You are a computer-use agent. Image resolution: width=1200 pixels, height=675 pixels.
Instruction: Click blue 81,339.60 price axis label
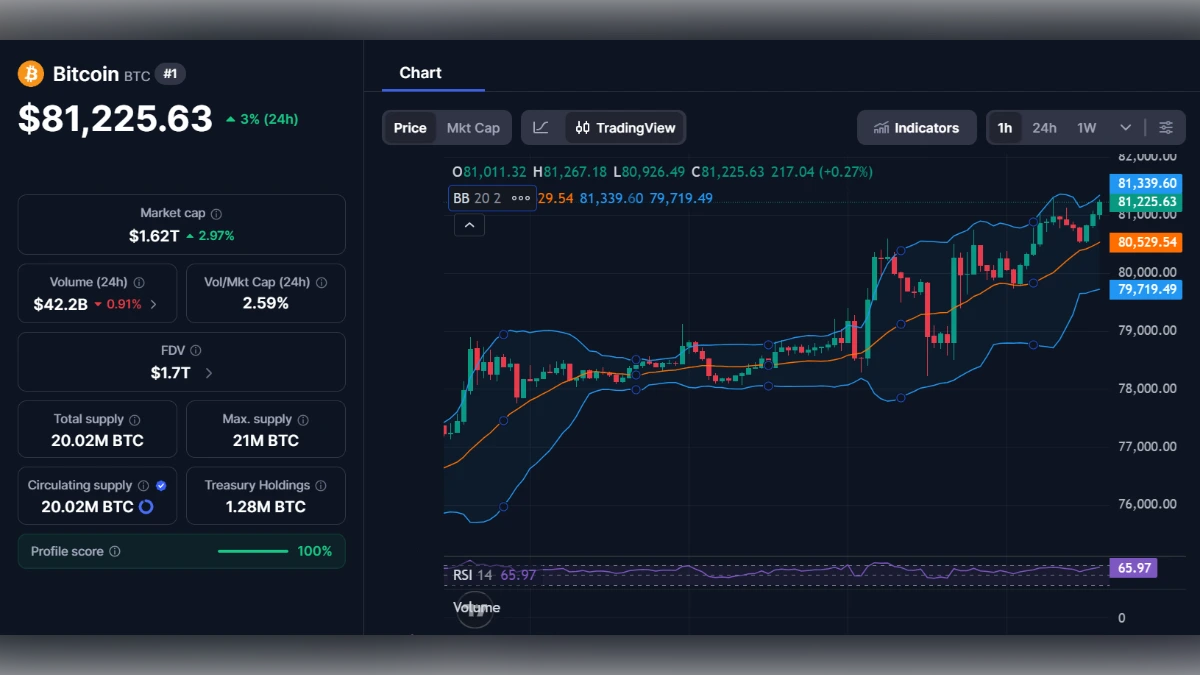coord(1148,183)
